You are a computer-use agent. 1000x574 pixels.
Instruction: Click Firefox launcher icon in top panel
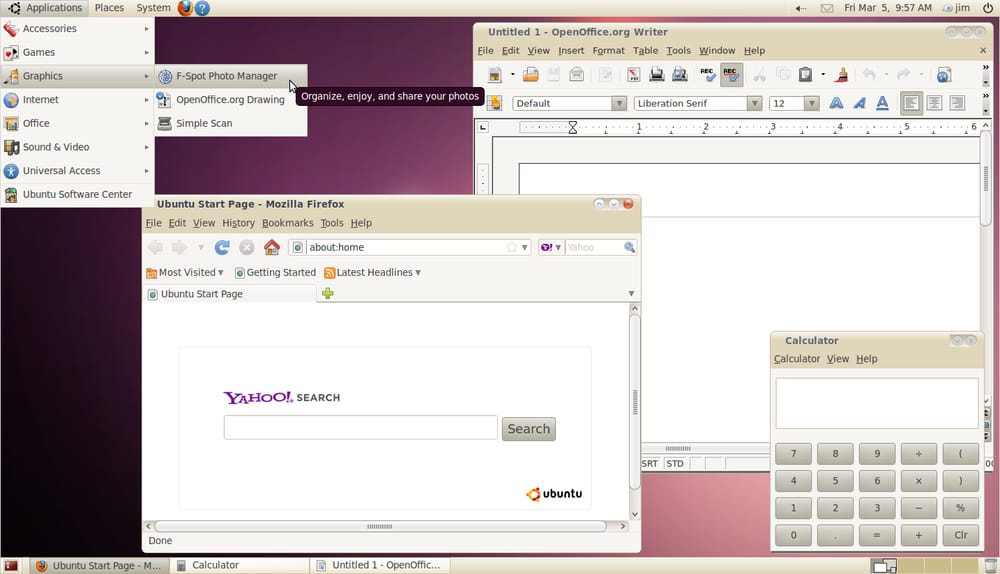[185, 8]
